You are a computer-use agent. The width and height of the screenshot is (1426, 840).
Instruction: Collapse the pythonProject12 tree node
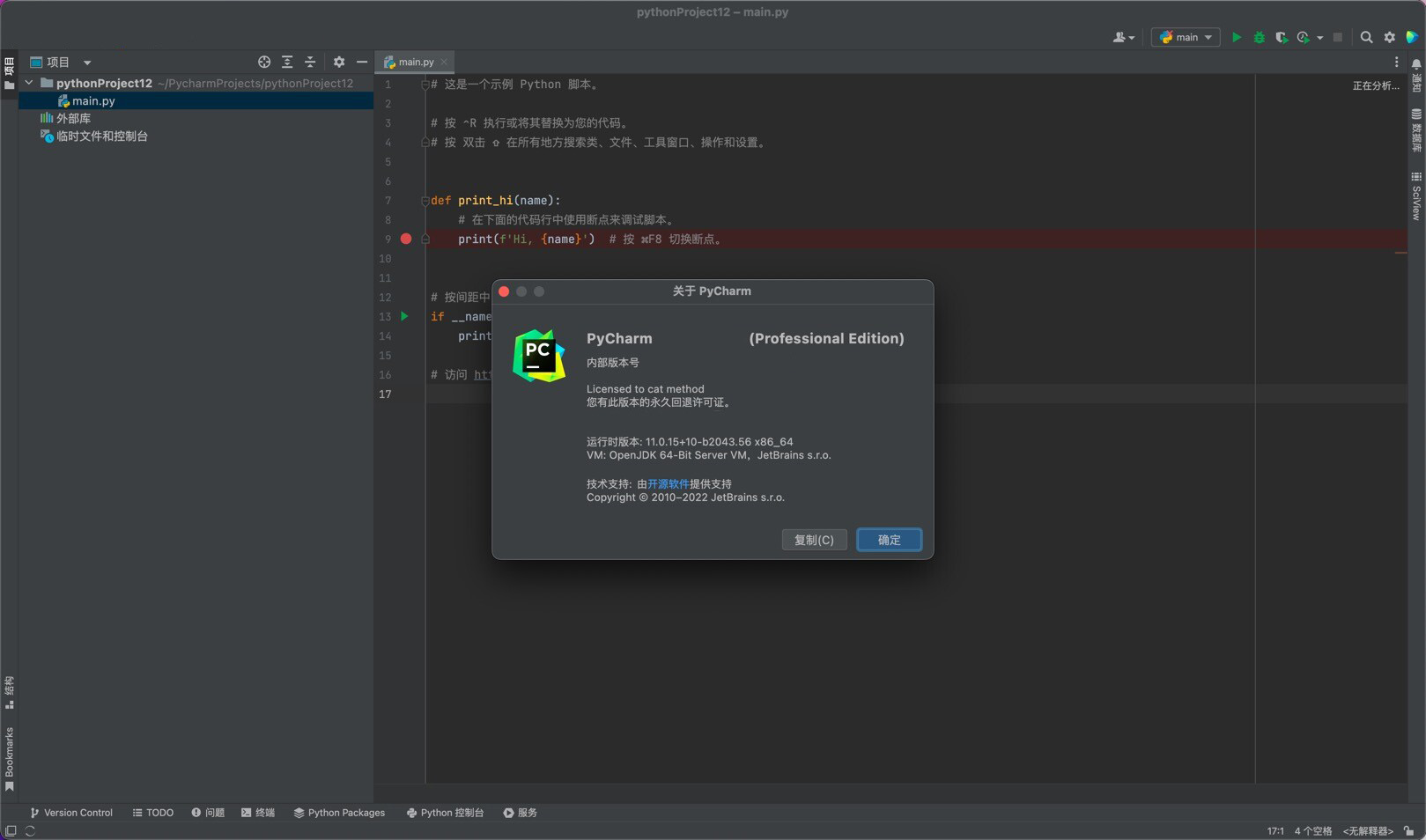[x=29, y=83]
